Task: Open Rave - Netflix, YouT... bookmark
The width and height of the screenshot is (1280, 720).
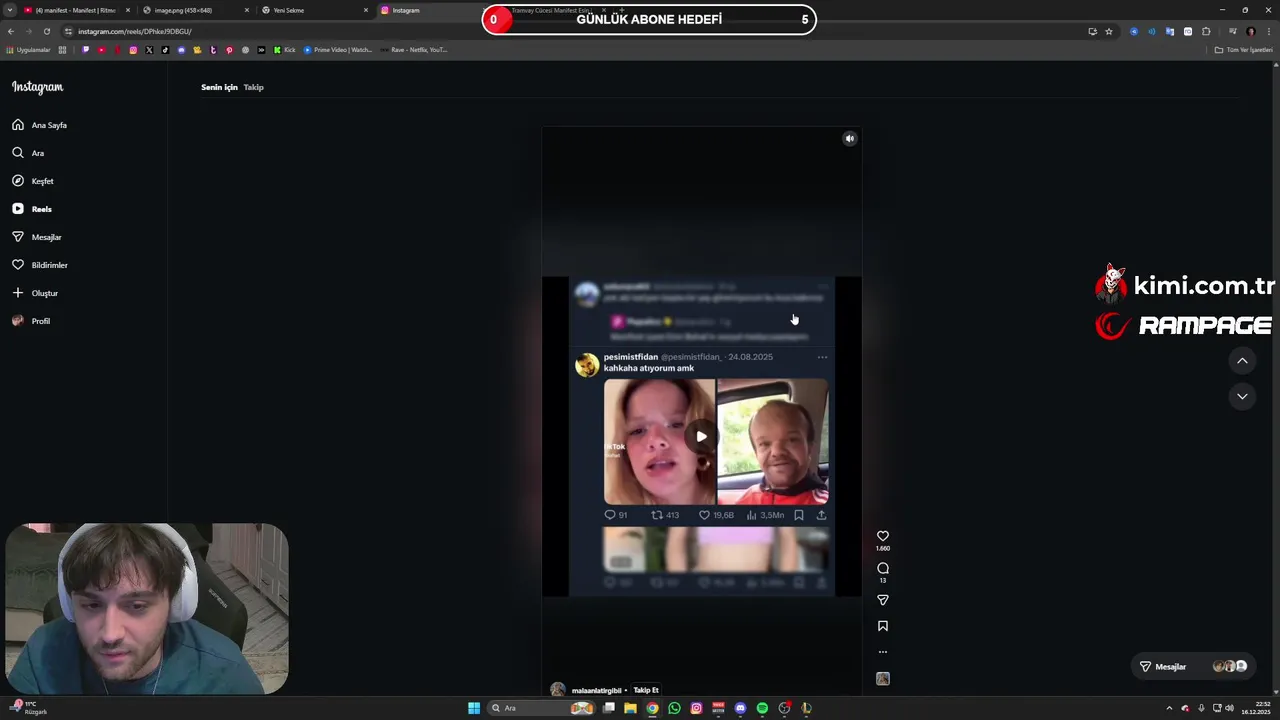Action: (413, 50)
